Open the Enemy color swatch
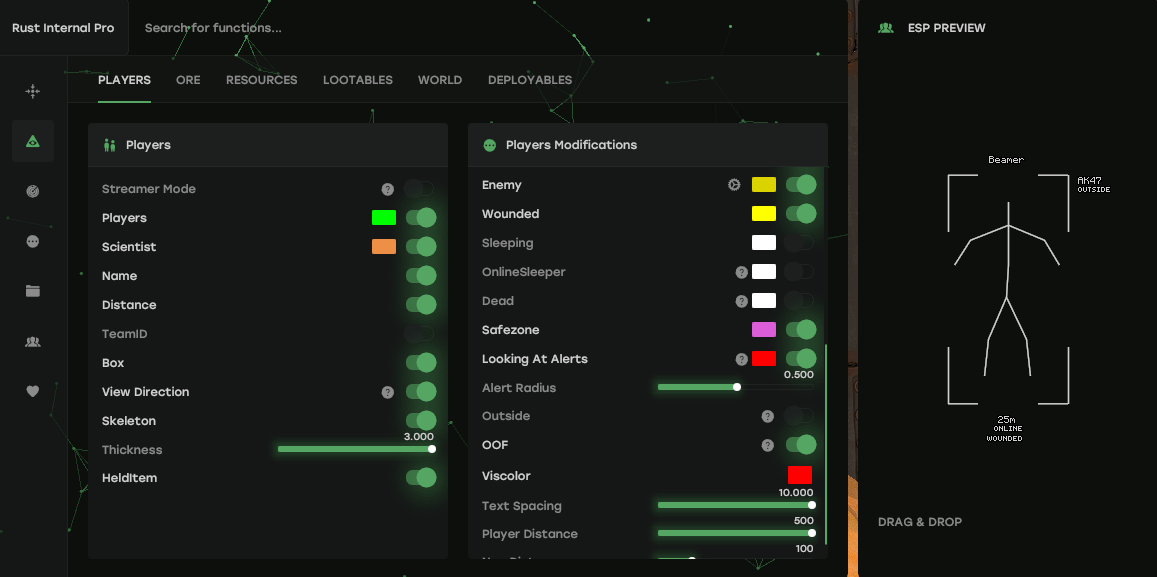Image resolution: width=1157 pixels, height=577 pixels. point(764,184)
